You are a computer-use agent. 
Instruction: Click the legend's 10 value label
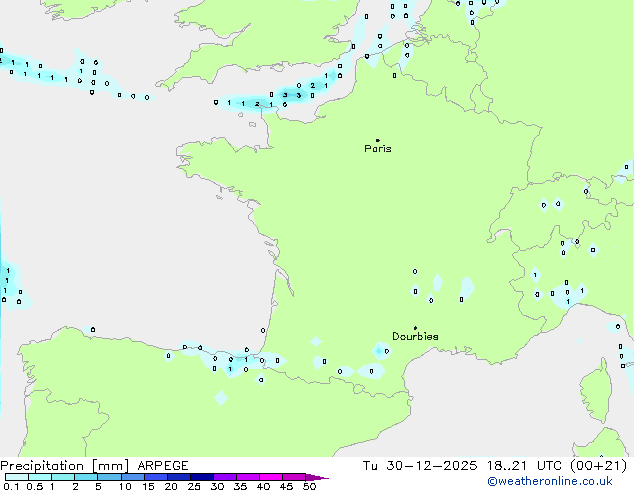coord(124,486)
